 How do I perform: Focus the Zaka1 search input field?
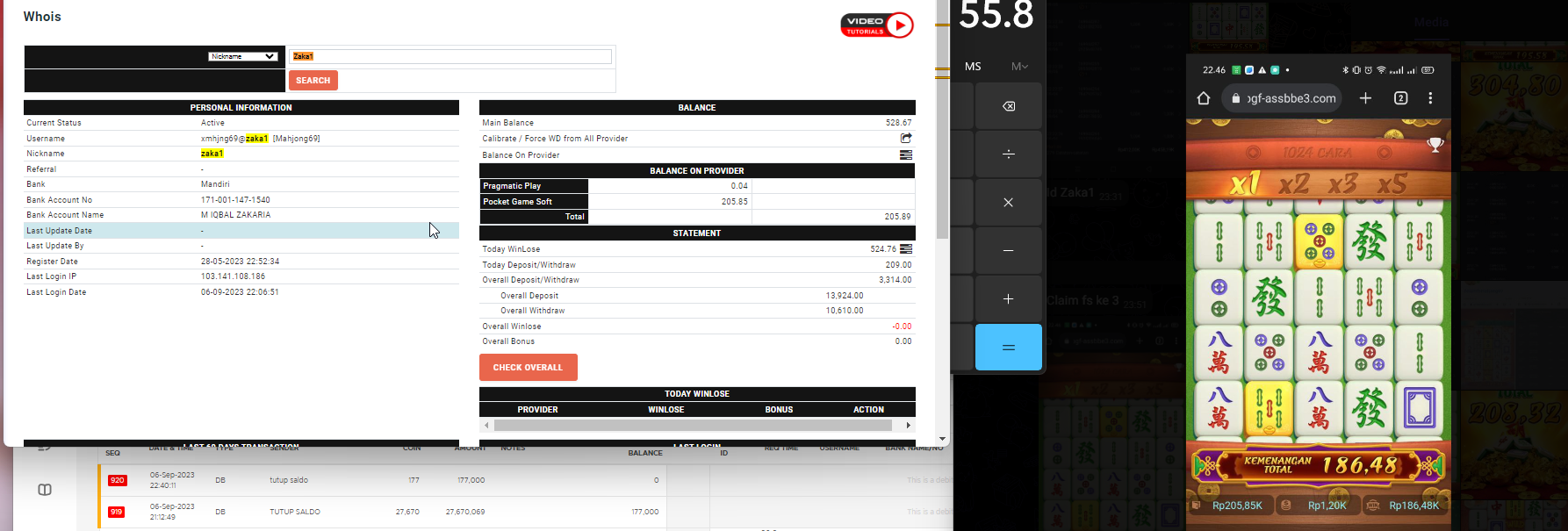(x=450, y=56)
